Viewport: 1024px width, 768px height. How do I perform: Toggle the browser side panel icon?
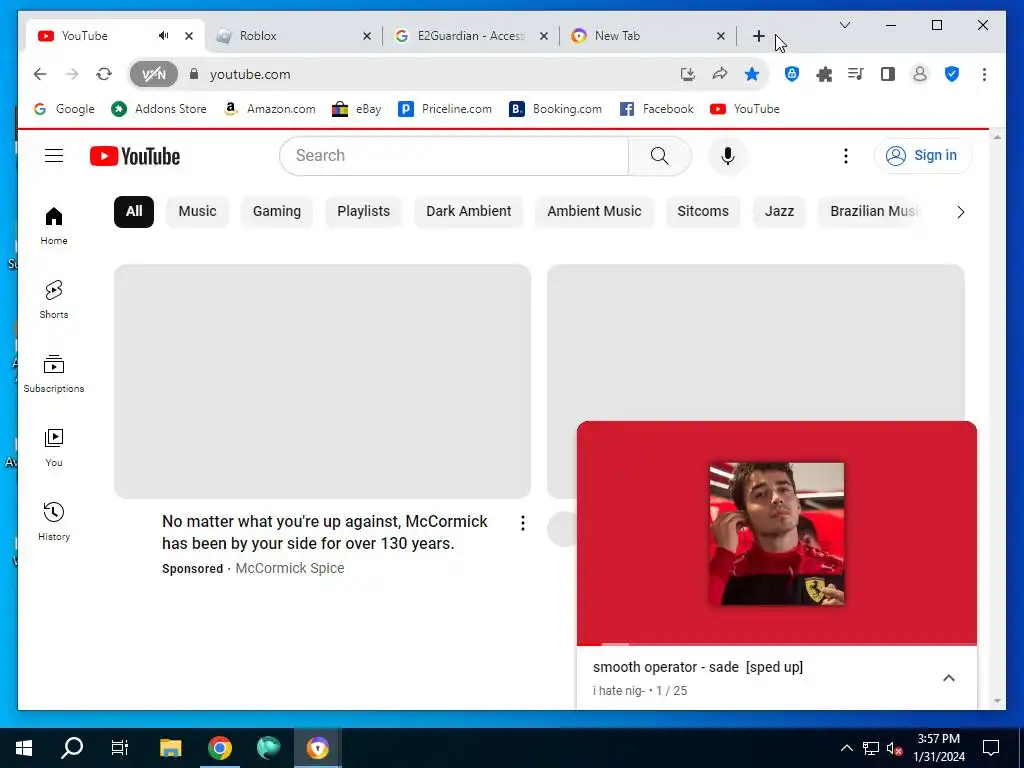click(x=888, y=74)
